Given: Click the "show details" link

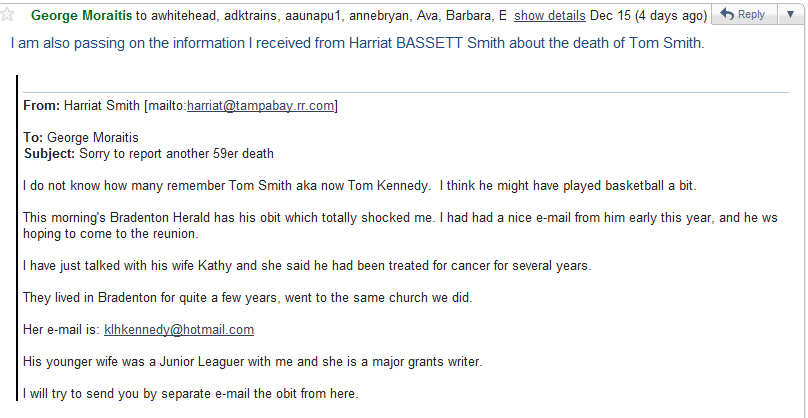Looking at the screenshot, I should tap(549, 16).
